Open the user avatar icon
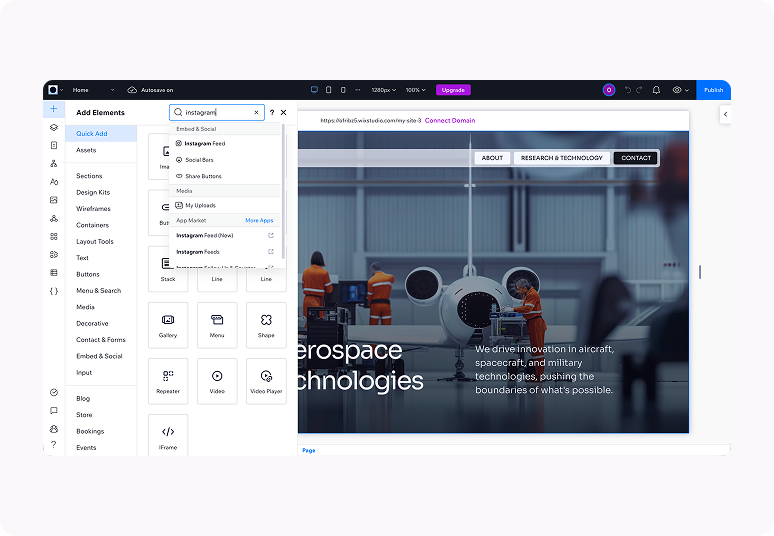This screenshot has width=774, height=536. click(x=609, y=90)
